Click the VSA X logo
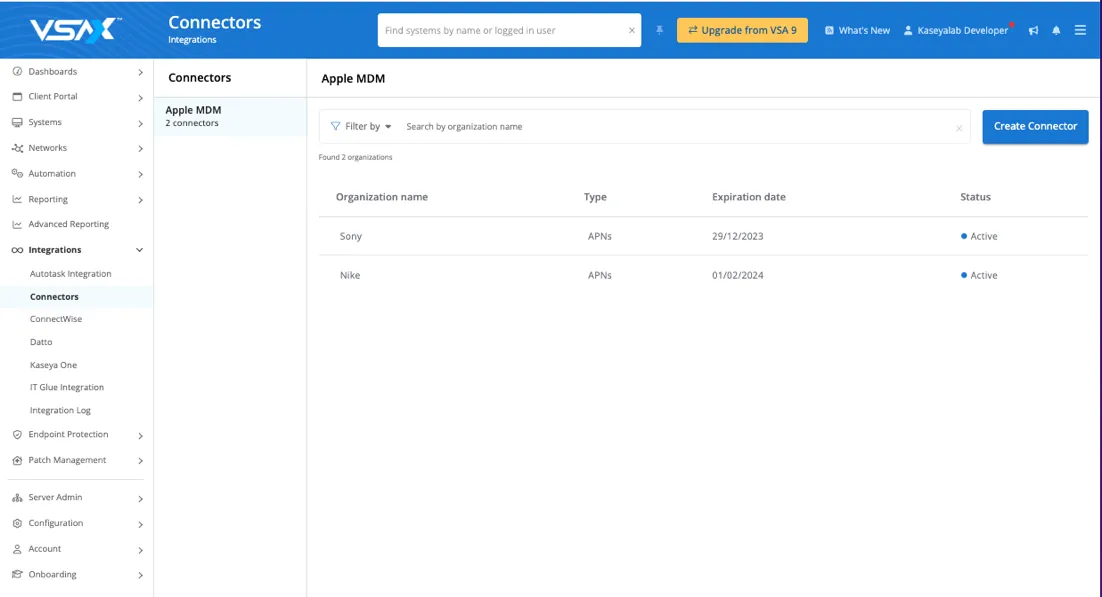Screen dimensions: 1102x597 (x=76, y=30)
